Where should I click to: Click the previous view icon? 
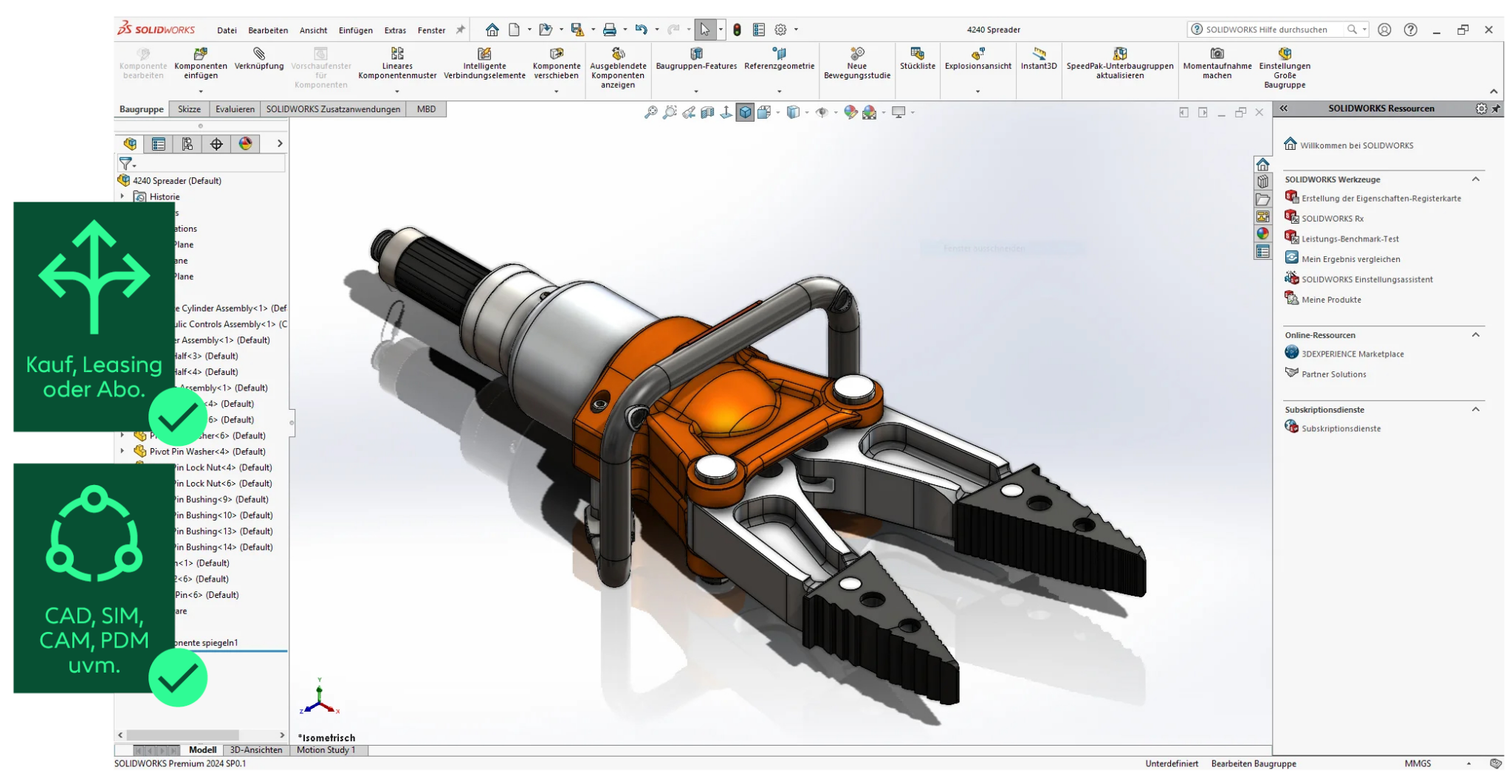pos(688,112)
